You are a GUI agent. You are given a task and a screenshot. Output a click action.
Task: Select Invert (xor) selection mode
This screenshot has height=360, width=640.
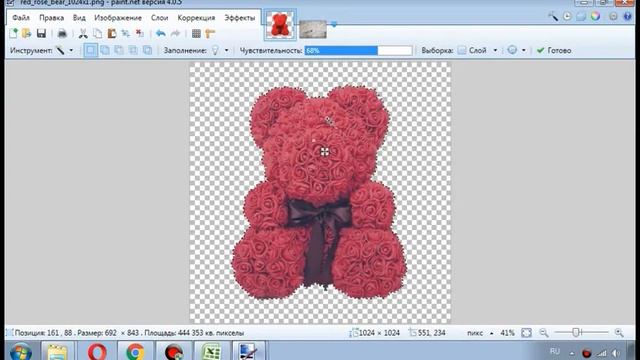(147, 50)
